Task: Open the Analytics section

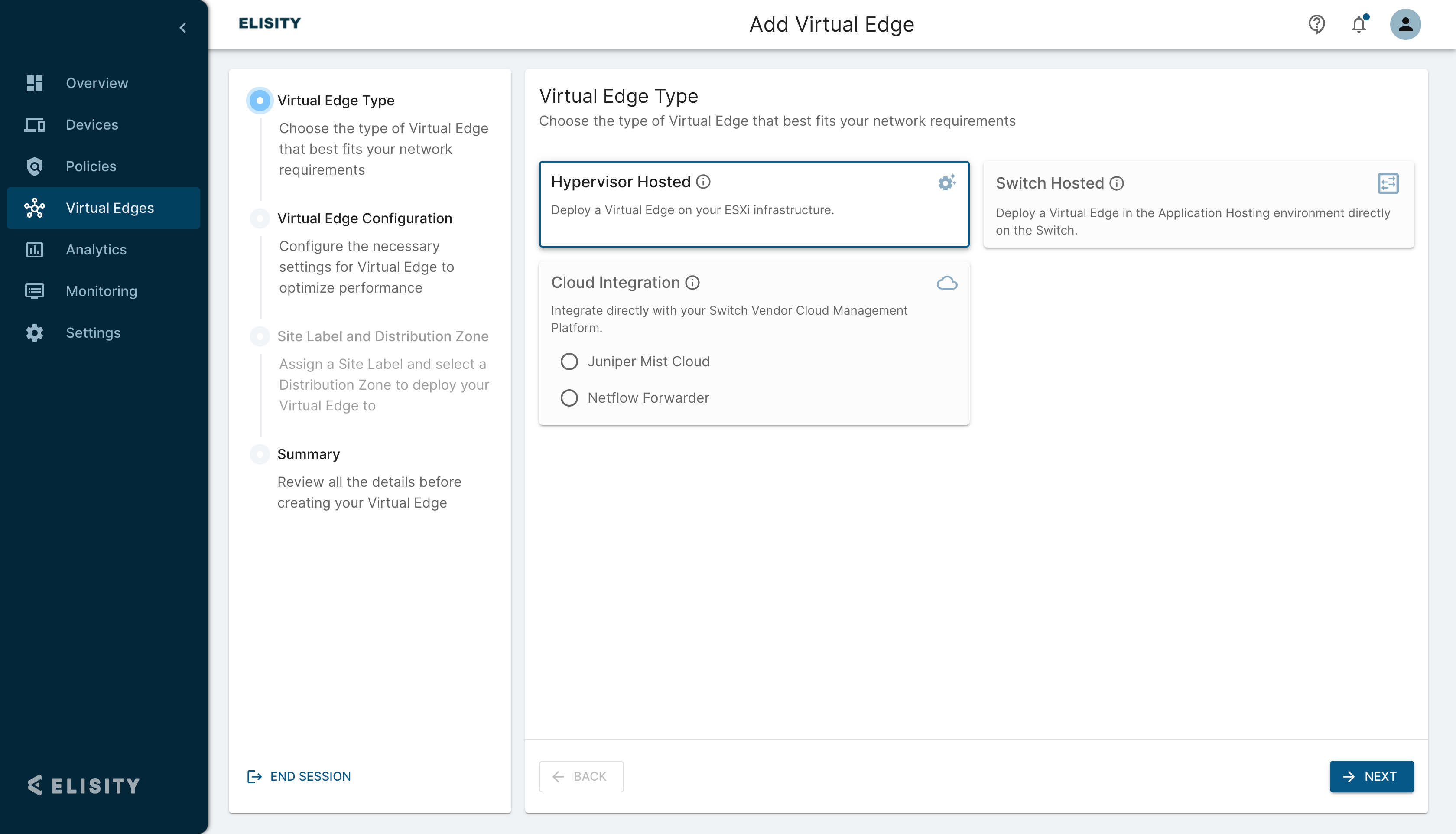Action: (103, 250)
